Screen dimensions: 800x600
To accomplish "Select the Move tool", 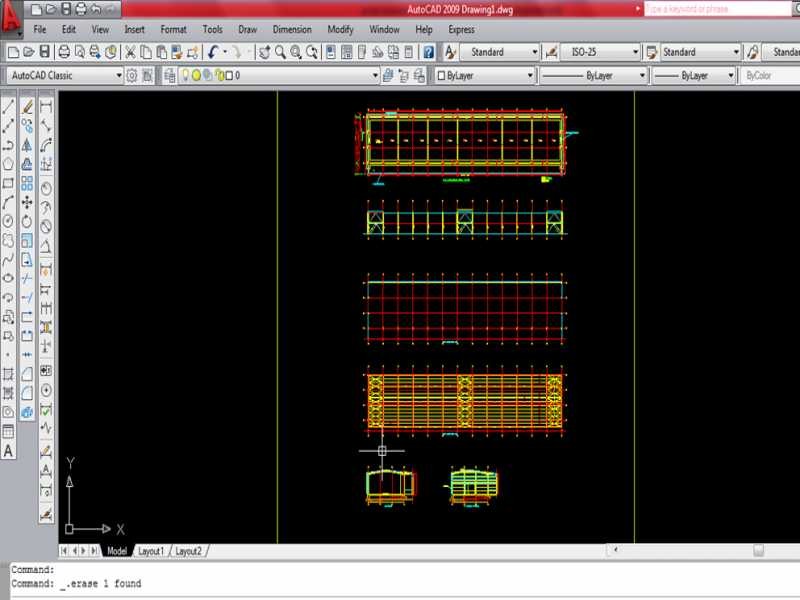I will click(x=28, y=202).
